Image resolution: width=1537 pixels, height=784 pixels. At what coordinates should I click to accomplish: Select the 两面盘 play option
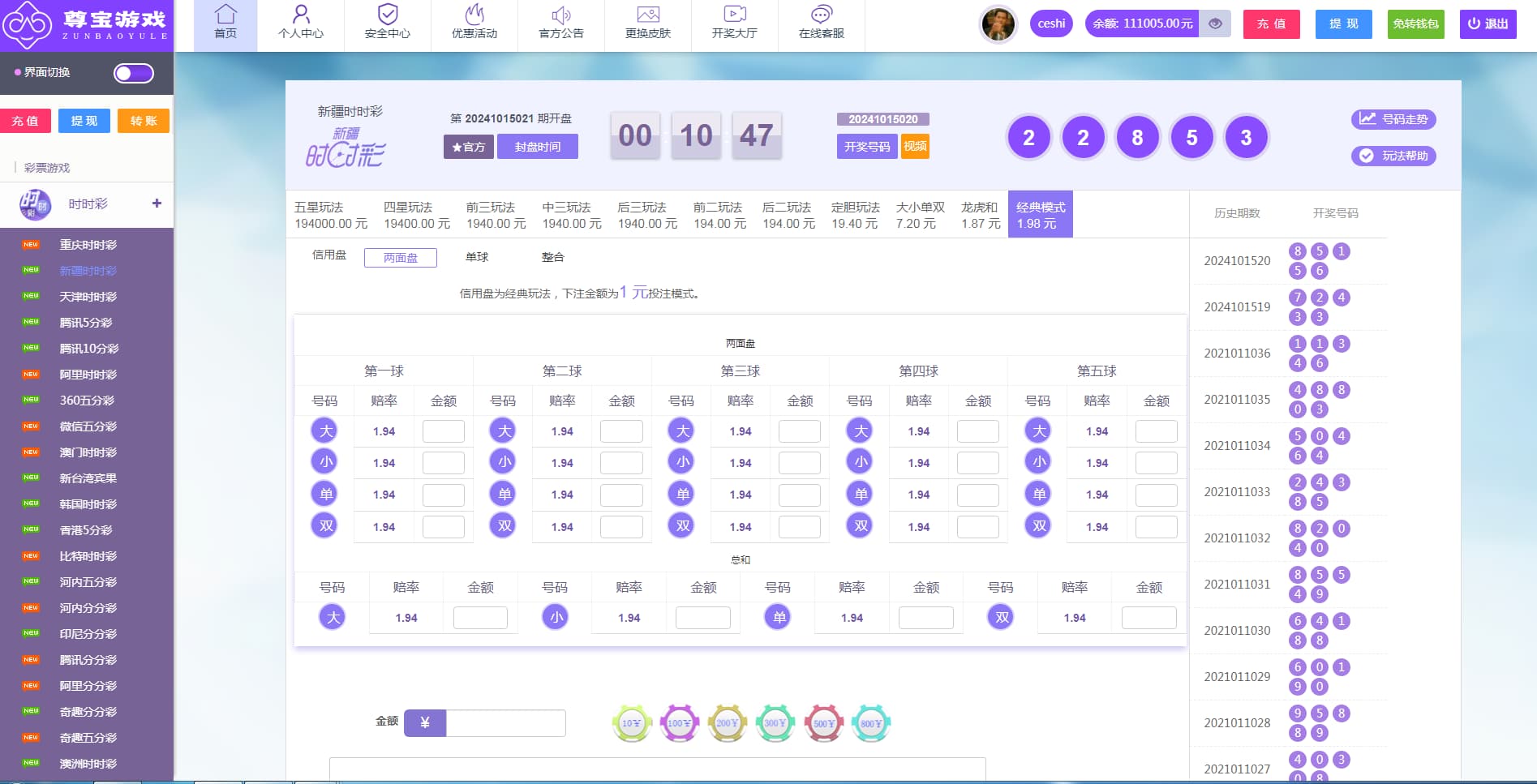(401, 258)
